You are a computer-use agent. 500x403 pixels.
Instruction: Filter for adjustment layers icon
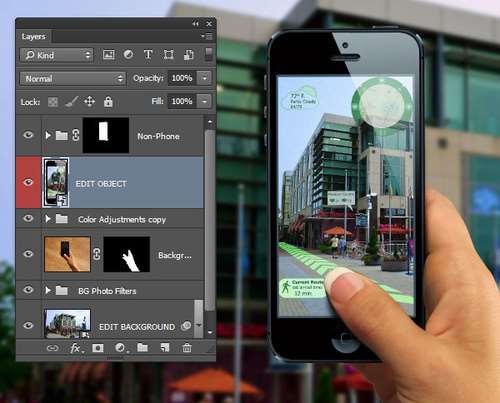(128, 54)
